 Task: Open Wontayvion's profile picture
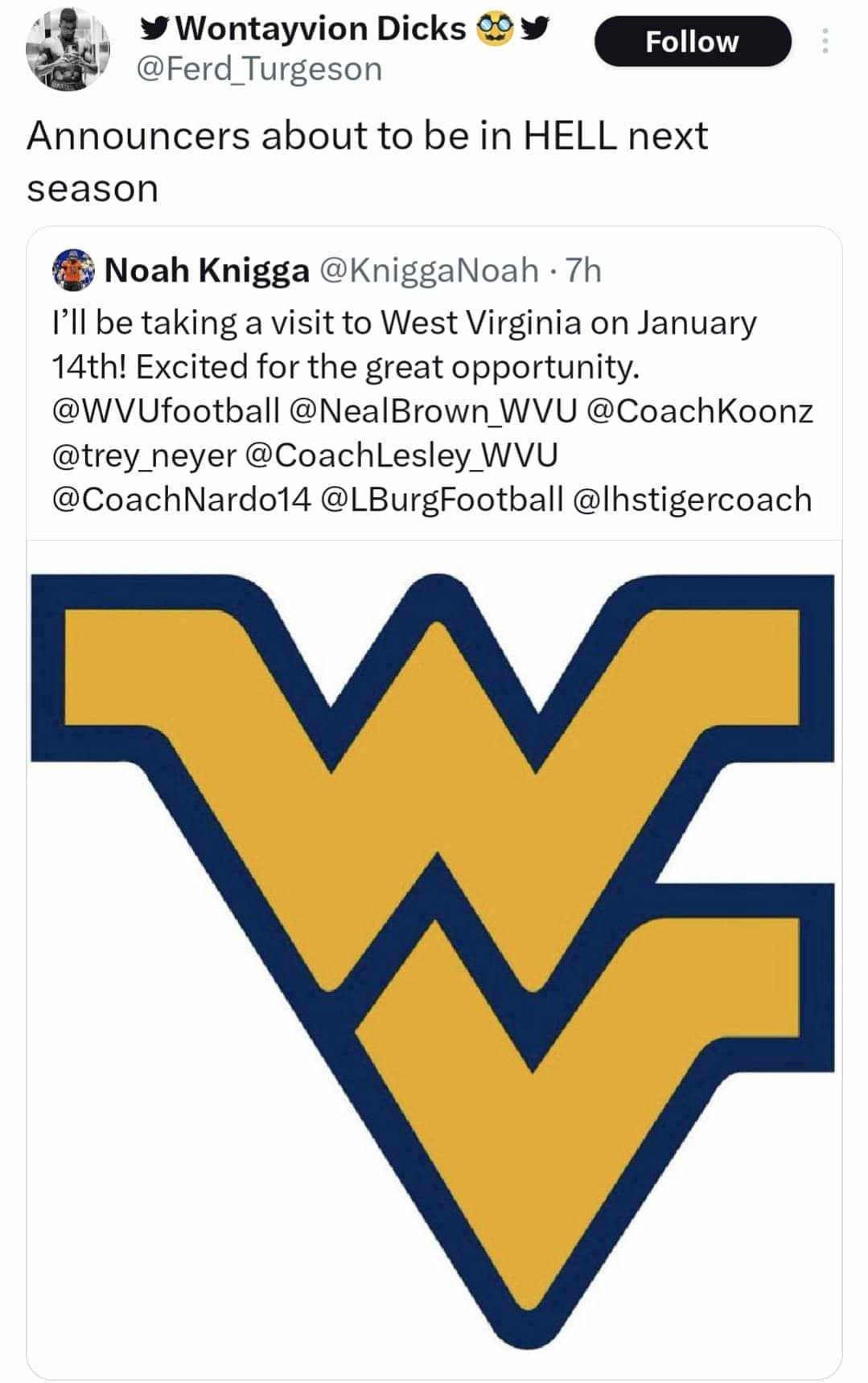click(67, 49)
